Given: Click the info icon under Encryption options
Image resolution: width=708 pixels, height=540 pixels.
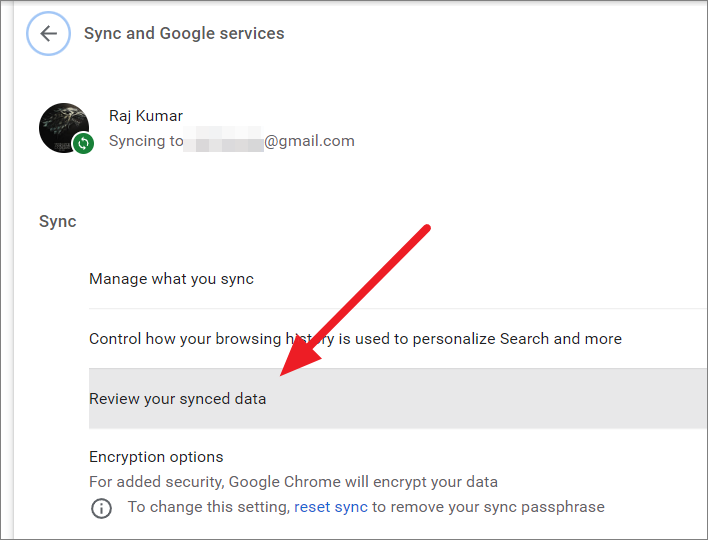Looking at the screenshot, I should point(102,508).
